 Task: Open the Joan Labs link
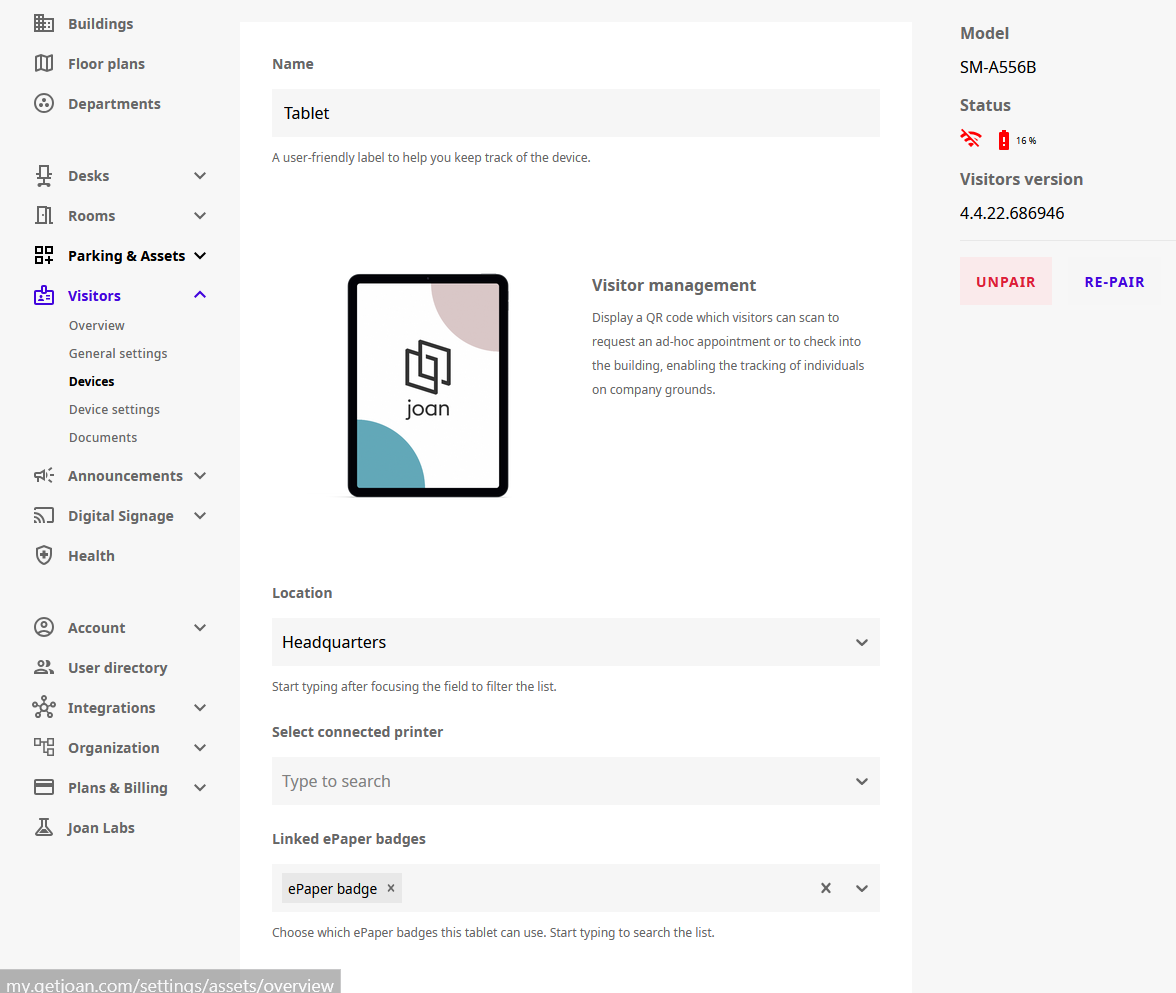(100, 827)
